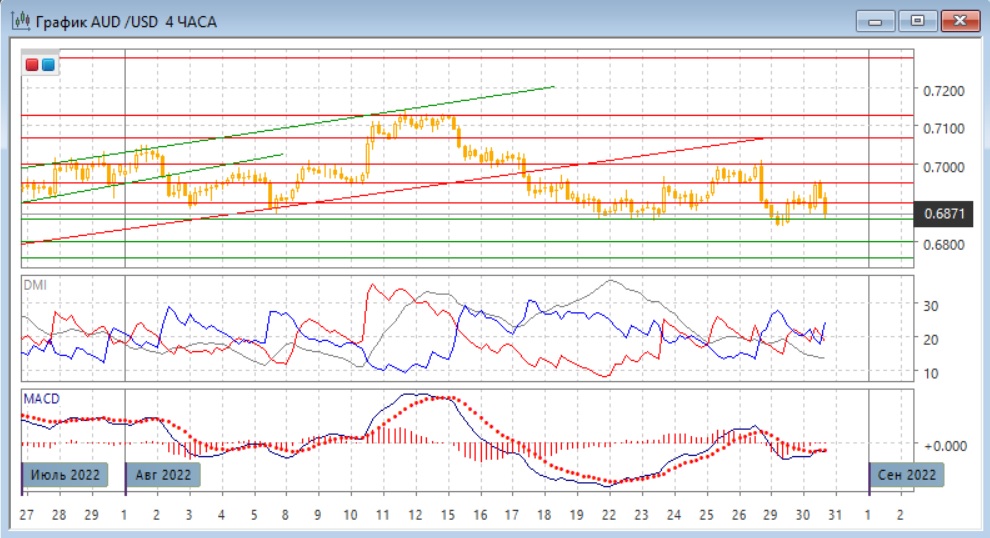Click the 0.7200 price axis label
Screen dimensions: 990x538
[943, 91]
